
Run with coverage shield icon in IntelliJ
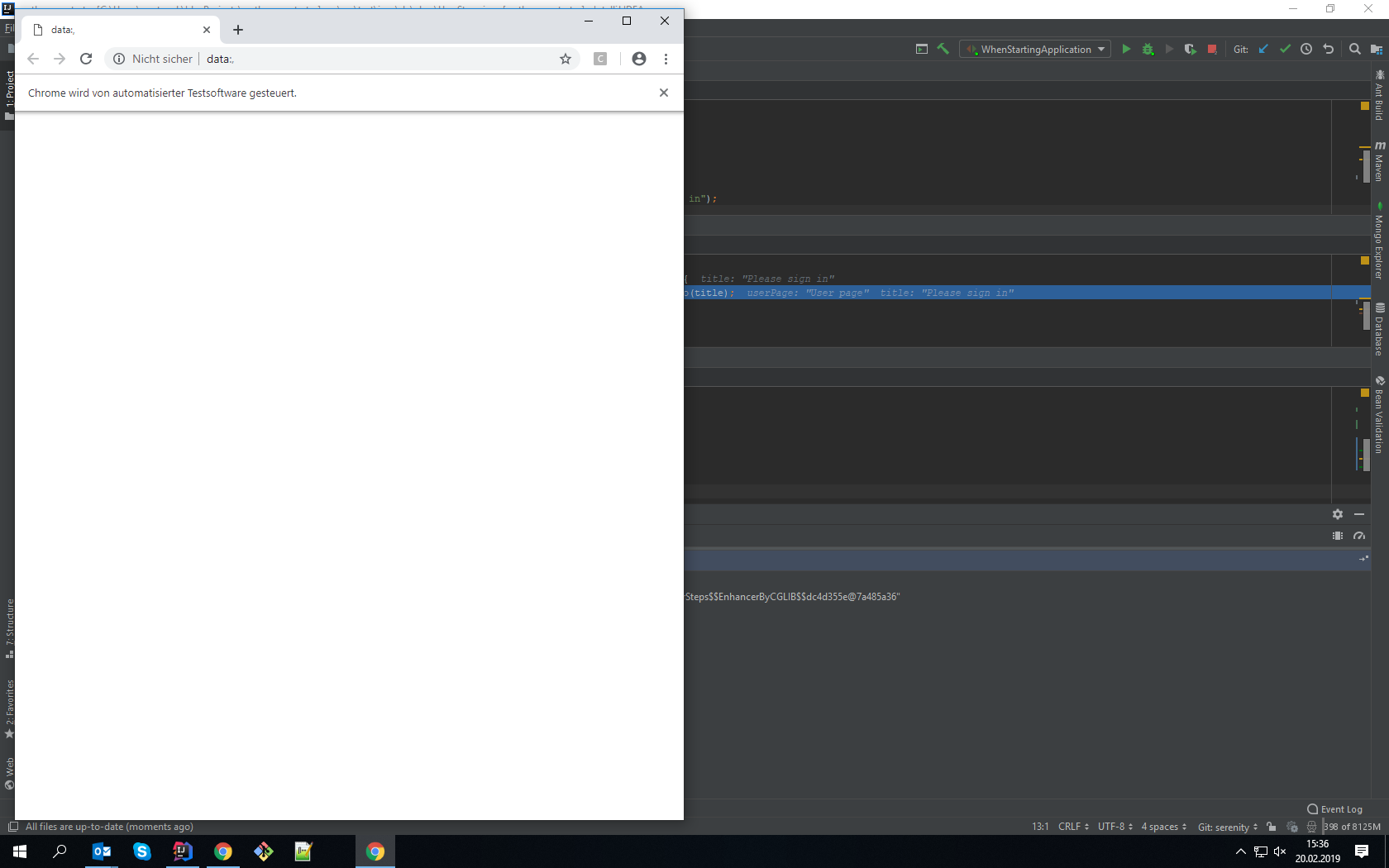(x=1190, y=50)
